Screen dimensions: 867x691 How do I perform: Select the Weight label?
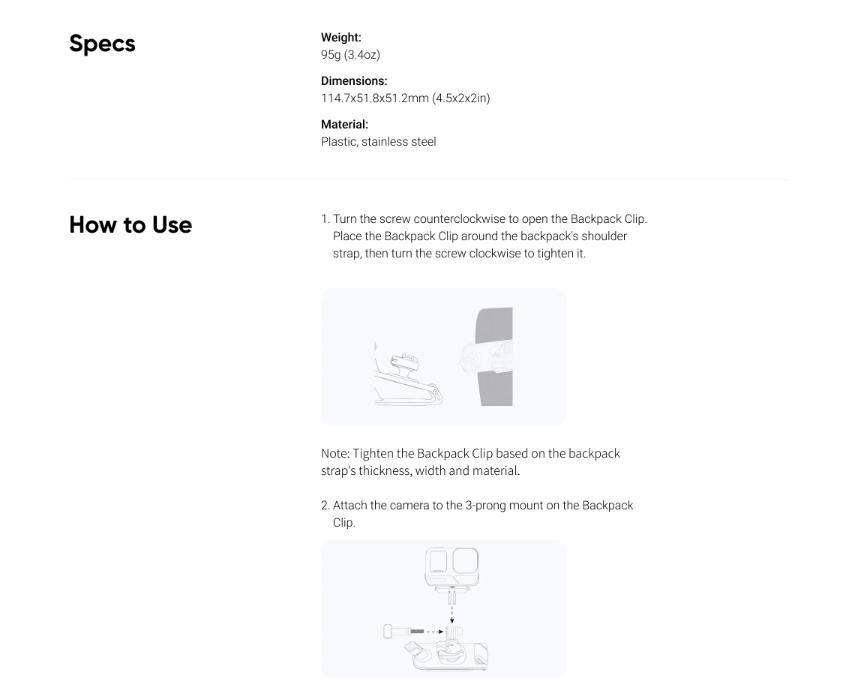341,38
